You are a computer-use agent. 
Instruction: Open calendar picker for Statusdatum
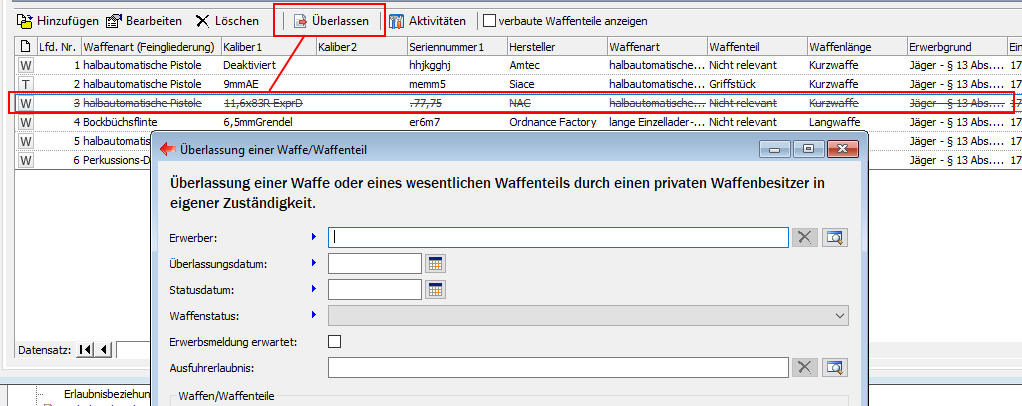click(436, 289)
